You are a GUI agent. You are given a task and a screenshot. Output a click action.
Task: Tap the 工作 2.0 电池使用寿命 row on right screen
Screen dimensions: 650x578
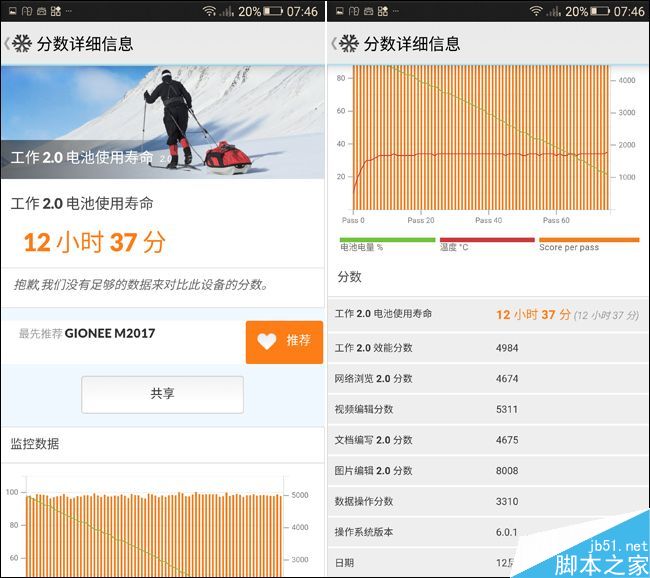coord(488,314)
